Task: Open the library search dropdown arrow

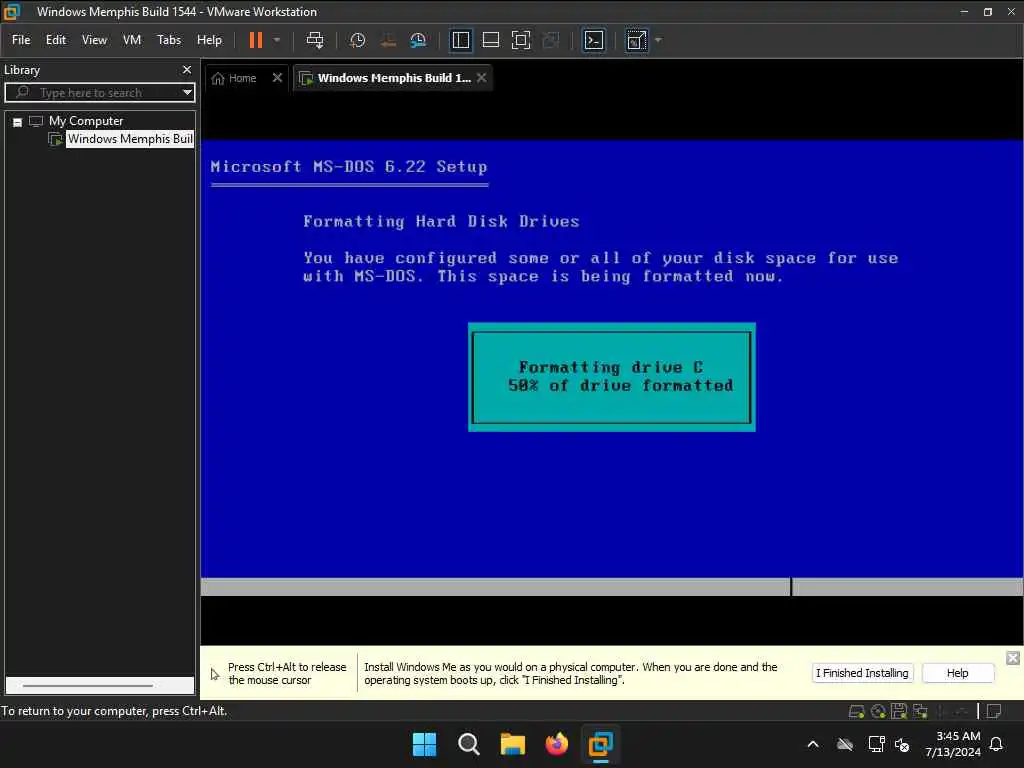Action: [187, 93]
